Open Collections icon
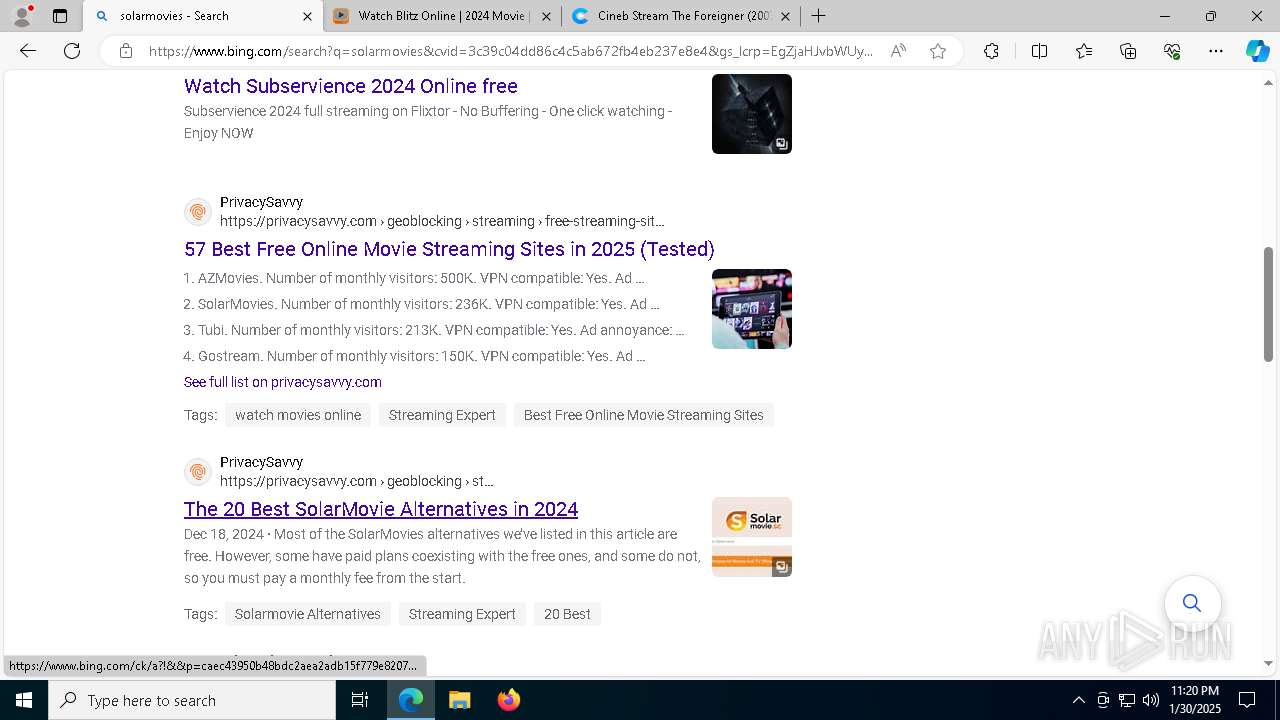 click(1128, 51)
